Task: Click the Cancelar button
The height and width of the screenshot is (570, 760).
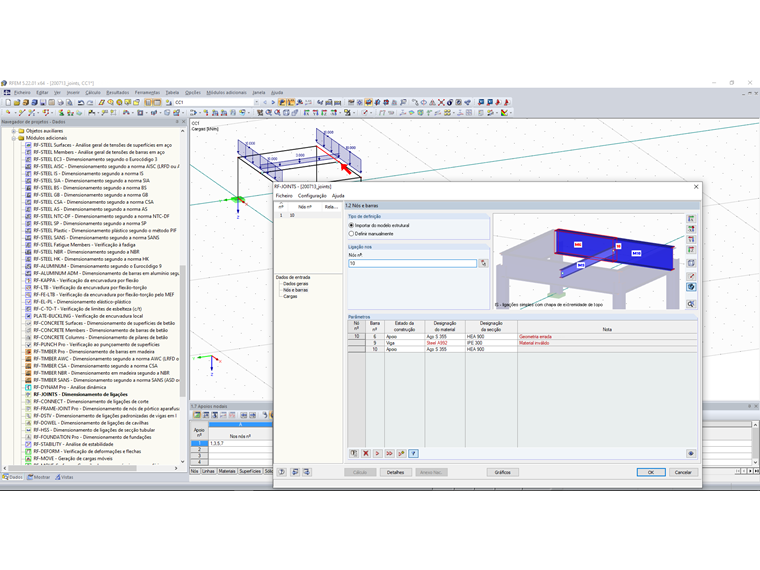Action: point(683,472)
